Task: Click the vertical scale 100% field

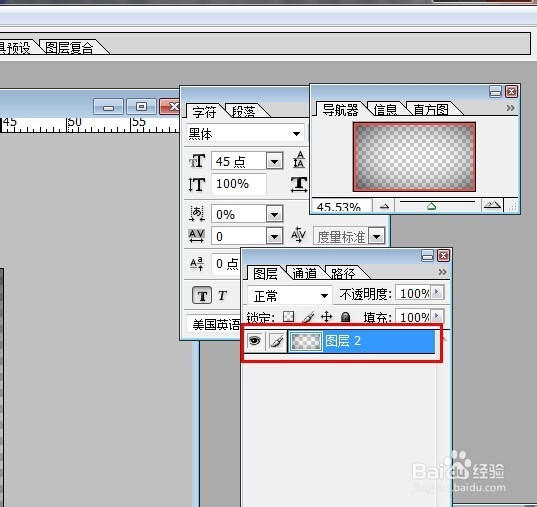Action: (x=238, y=184)
